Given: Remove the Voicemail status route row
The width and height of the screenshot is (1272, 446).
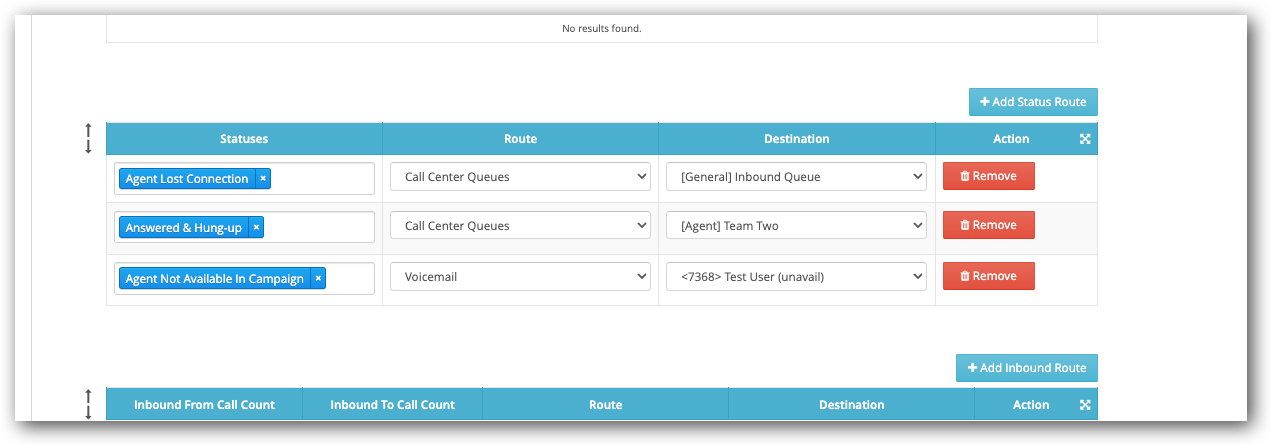Looking at the screenshot, I should pos(988,276).
